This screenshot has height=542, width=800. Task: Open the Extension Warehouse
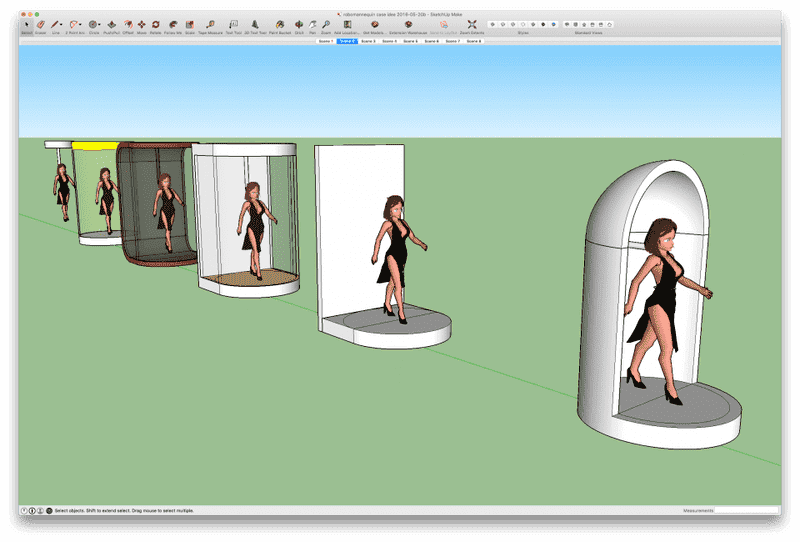(x=407, y=24)
